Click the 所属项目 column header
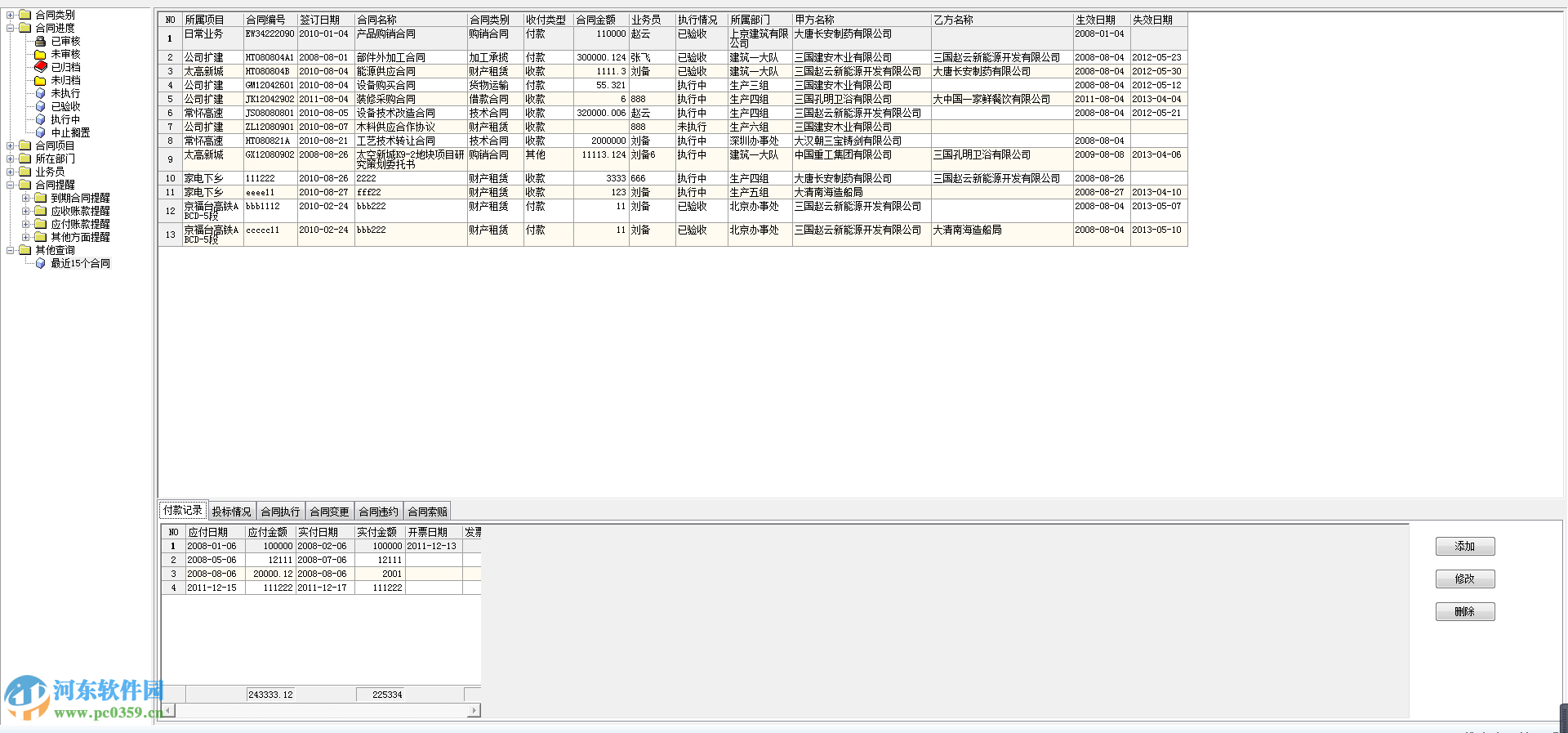The width and height of the screenshot is (1568, 733). [212, 20]
